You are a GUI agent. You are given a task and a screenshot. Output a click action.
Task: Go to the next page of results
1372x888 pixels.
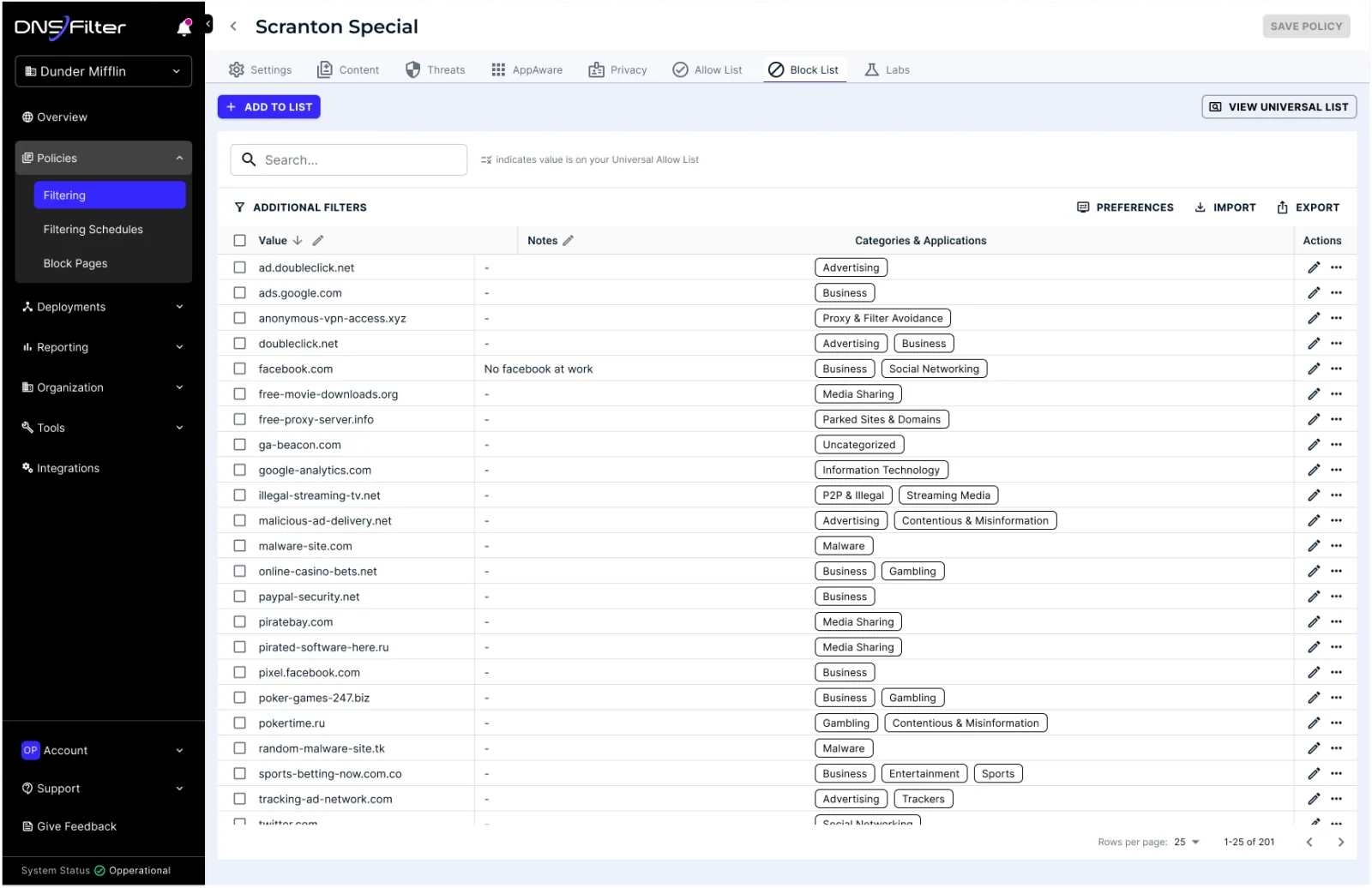click(1341, 843)
